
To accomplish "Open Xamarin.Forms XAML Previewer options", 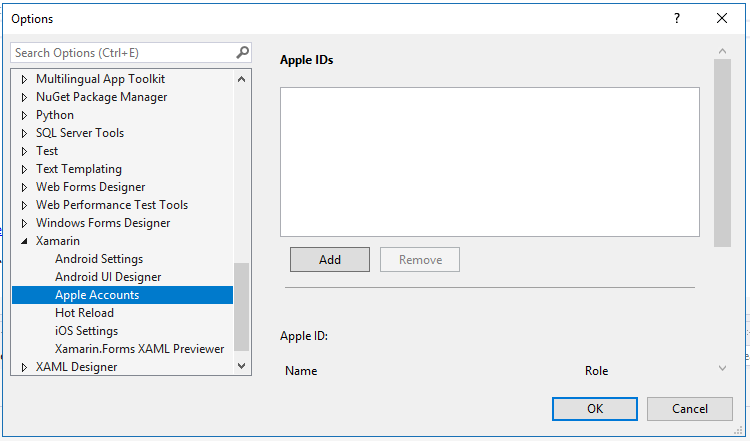I will (139, 349).
